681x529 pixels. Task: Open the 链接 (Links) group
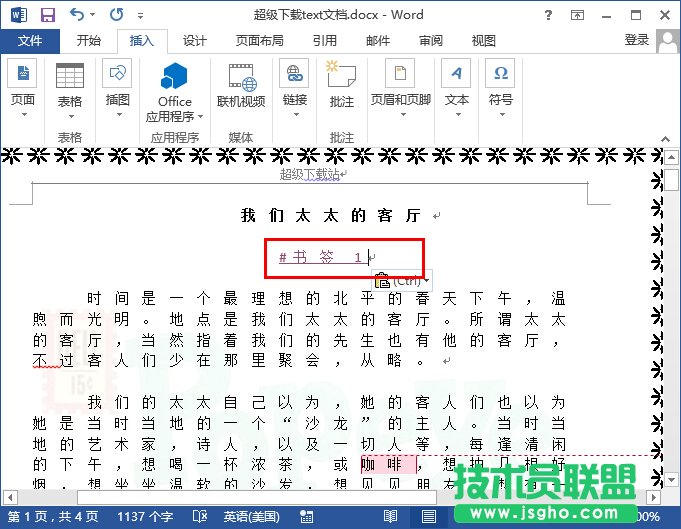click(294, 87)
